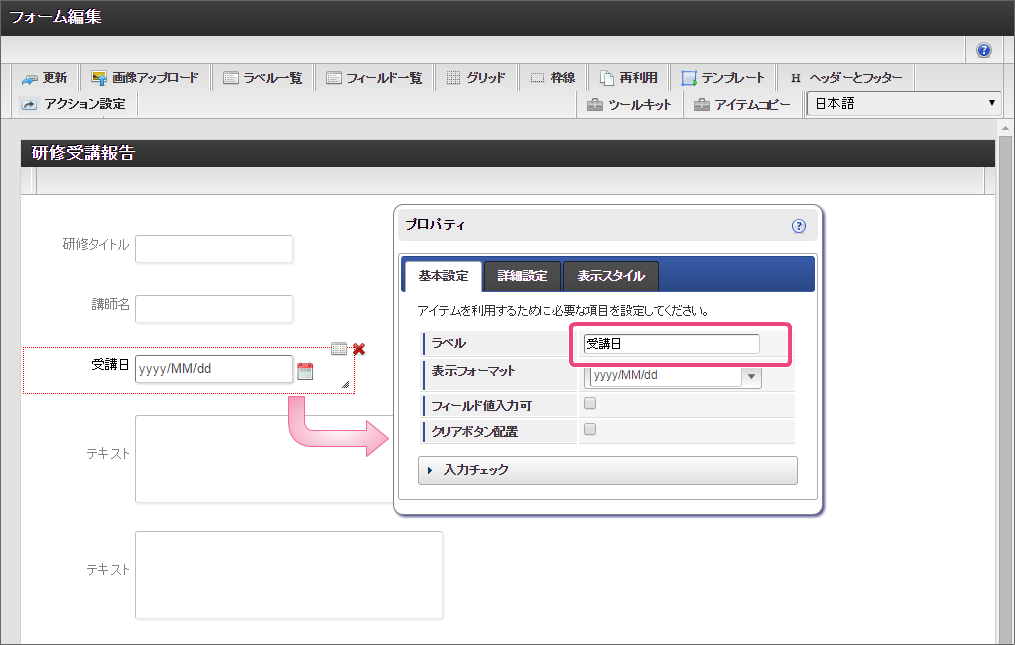Image resolution: width=1015 pixels, height=645 pixels.
Task: Click the 研修タイトル input field
Action: 214,249
